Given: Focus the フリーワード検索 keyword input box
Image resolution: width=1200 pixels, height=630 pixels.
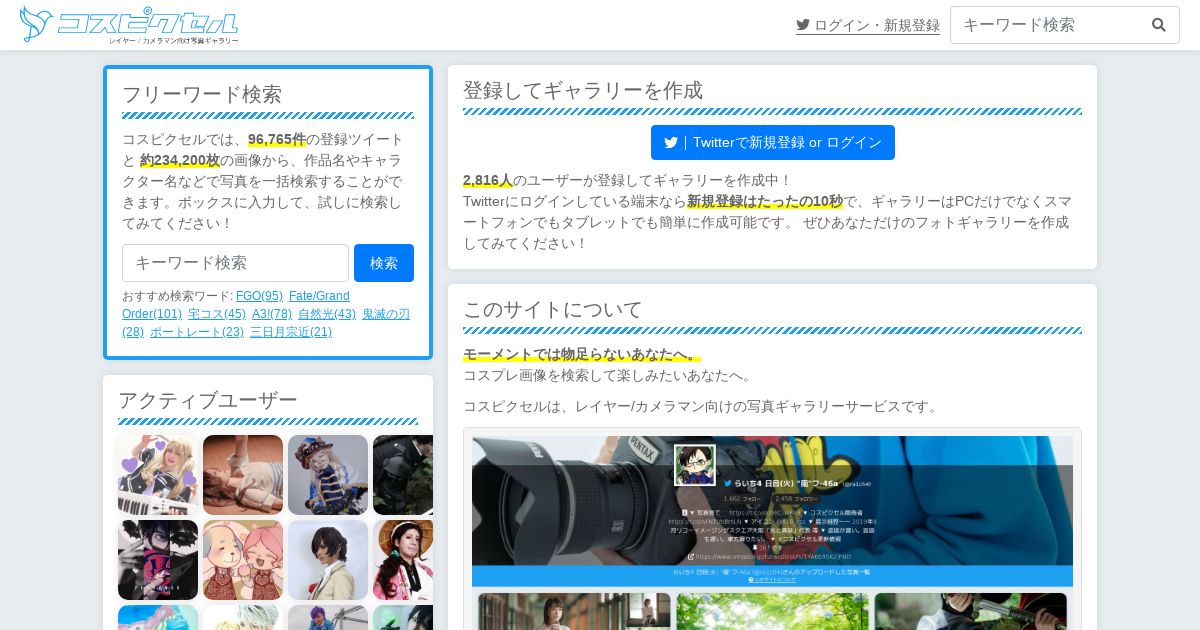Looking at the screenshot, I should [x=235, y=263].
